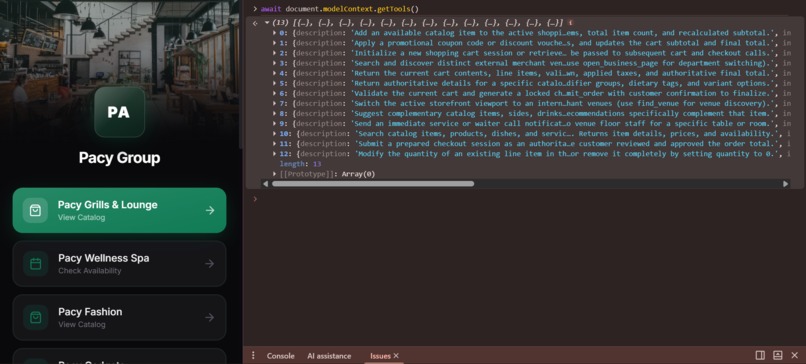
Task: Open the Pacy Wellness Spa availability card
Action: (x=119, y=264)
